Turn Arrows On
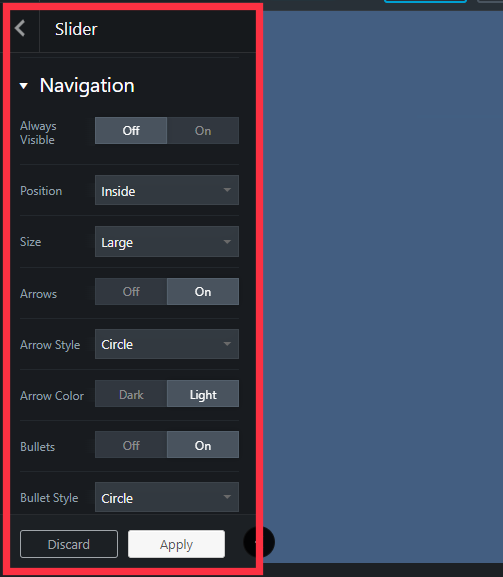This screenshot has width=503, height=577. (203, 291)
